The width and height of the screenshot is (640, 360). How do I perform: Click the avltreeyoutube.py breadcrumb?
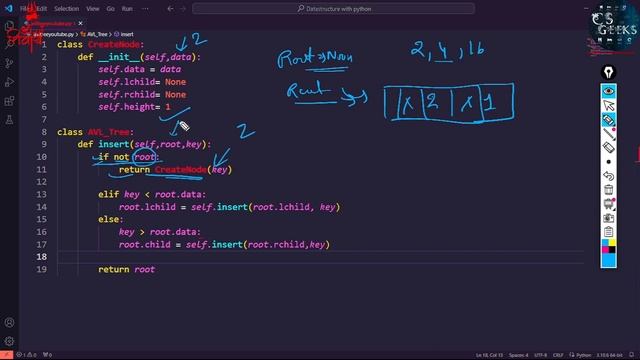(54, 34)
